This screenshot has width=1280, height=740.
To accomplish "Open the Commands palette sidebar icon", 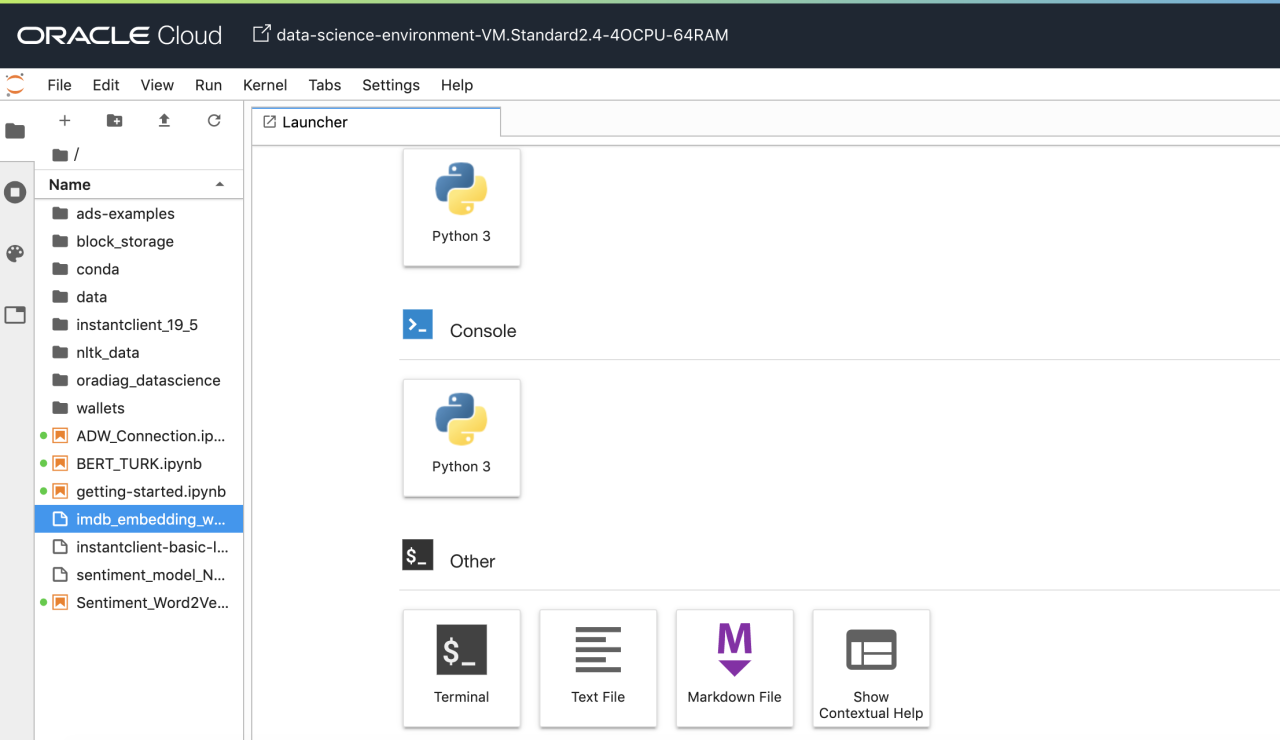I will [15, 254].
